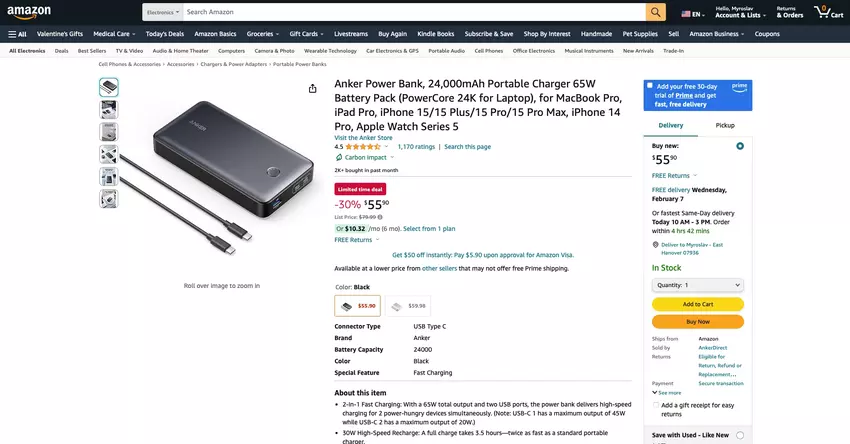Click the Add to Cart button
Screen dimensions: 850x444
coord(697,304)
